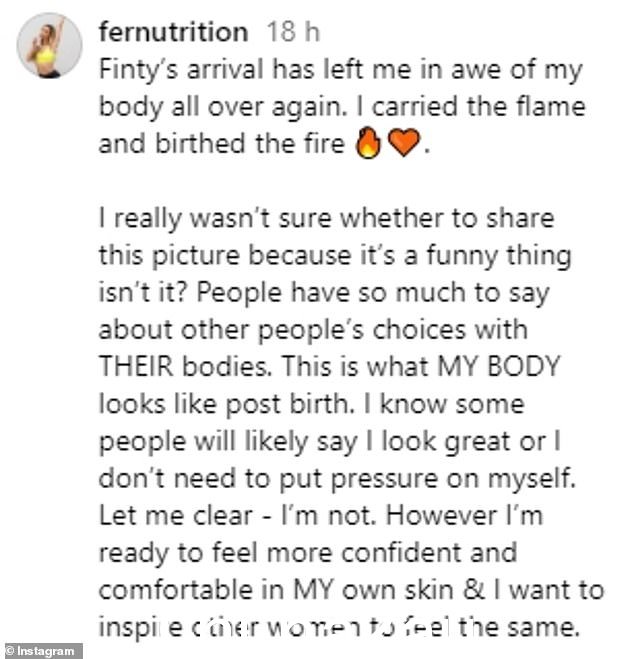Screen dimensions: 634x659
Task: Click the word "Finty's" in the caption
Action: (x=139, y=70)
